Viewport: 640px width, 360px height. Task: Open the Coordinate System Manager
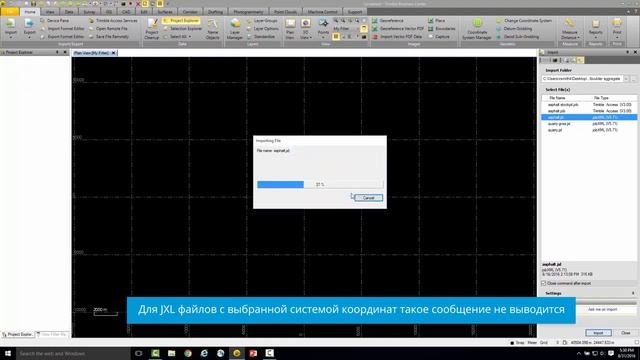click(477, 29)
